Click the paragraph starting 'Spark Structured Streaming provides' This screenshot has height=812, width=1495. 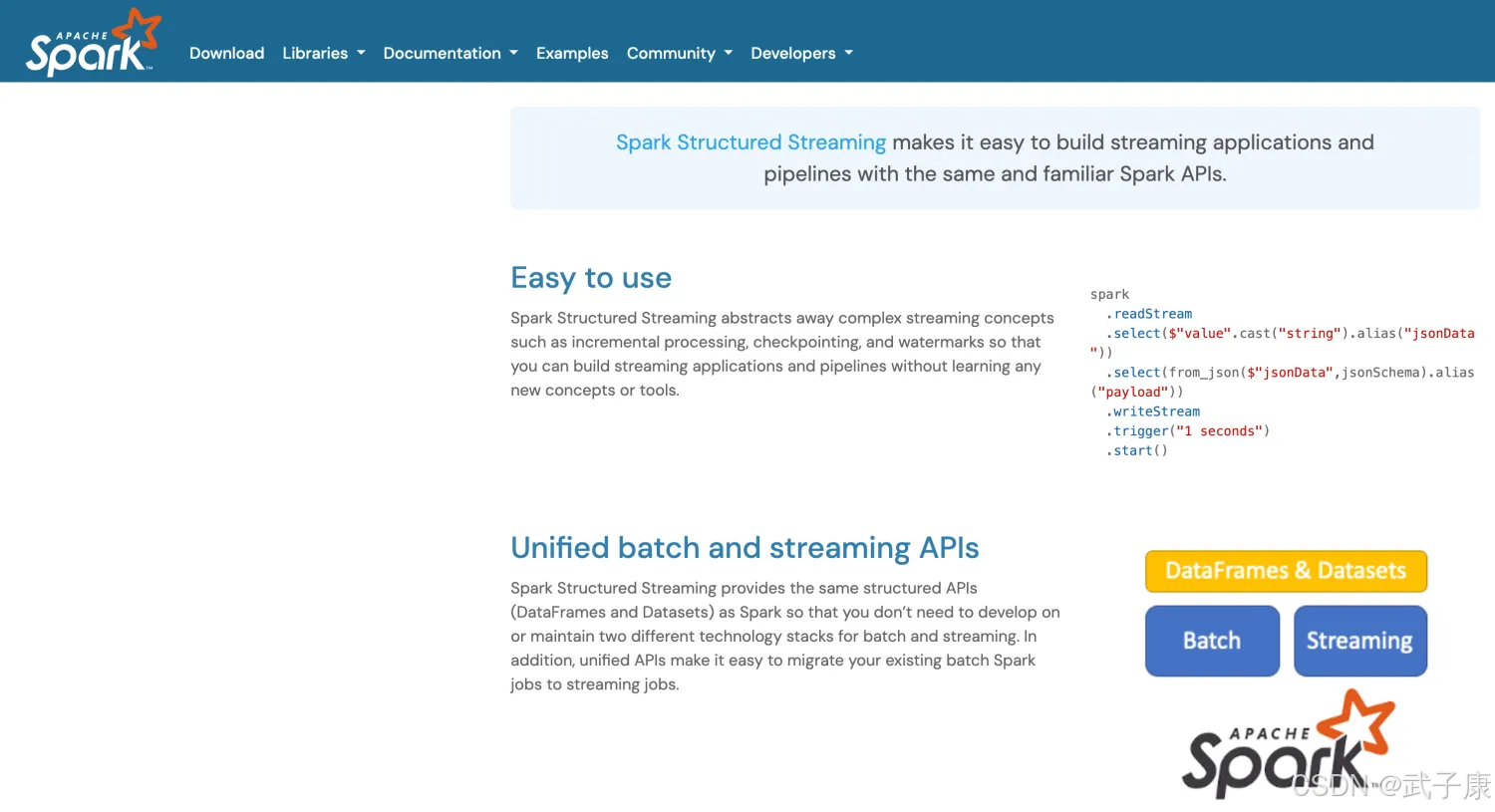[x=785, y=636]
